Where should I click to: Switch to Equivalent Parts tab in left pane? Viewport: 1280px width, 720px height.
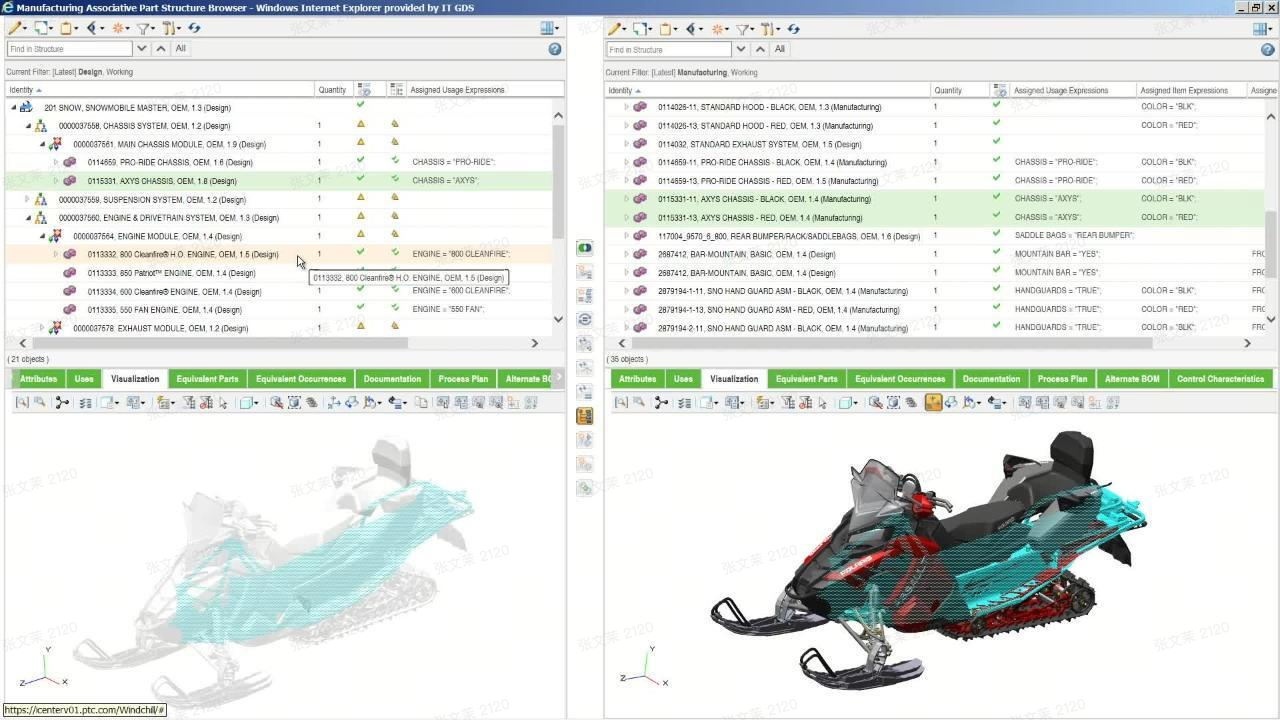point(207,379)
